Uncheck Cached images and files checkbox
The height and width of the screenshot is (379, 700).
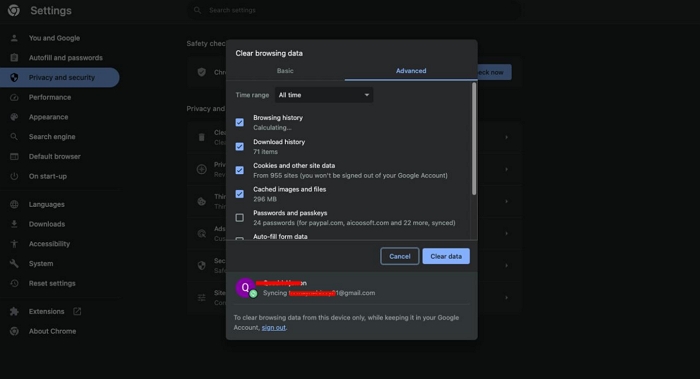[240, 194]
